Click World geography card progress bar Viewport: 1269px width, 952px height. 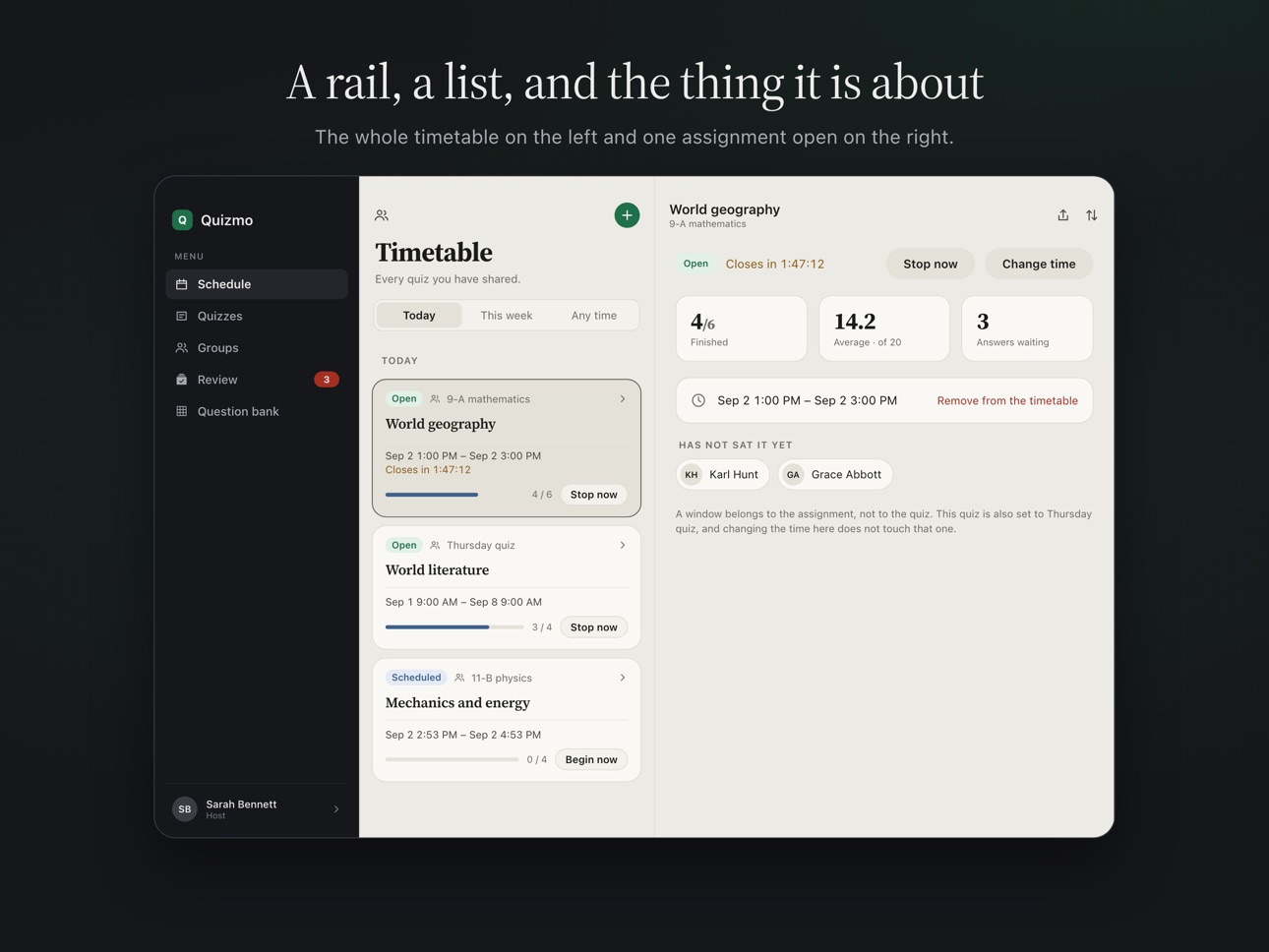[454, 495]
